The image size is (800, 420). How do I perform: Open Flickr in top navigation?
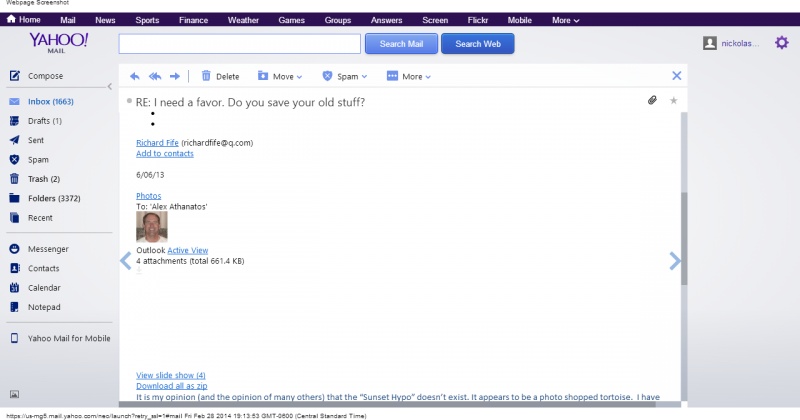[478, 20]
